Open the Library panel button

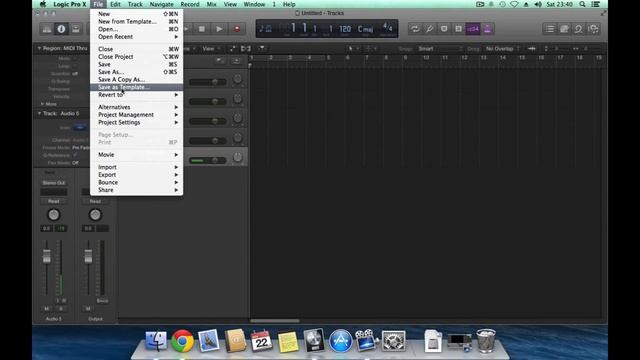(47, 29)
